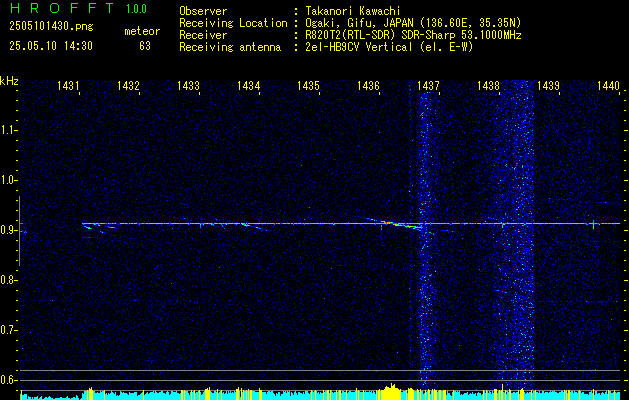Click the 1440 time marker
This screenshot has height=400, width=629.
pos(608,85)
